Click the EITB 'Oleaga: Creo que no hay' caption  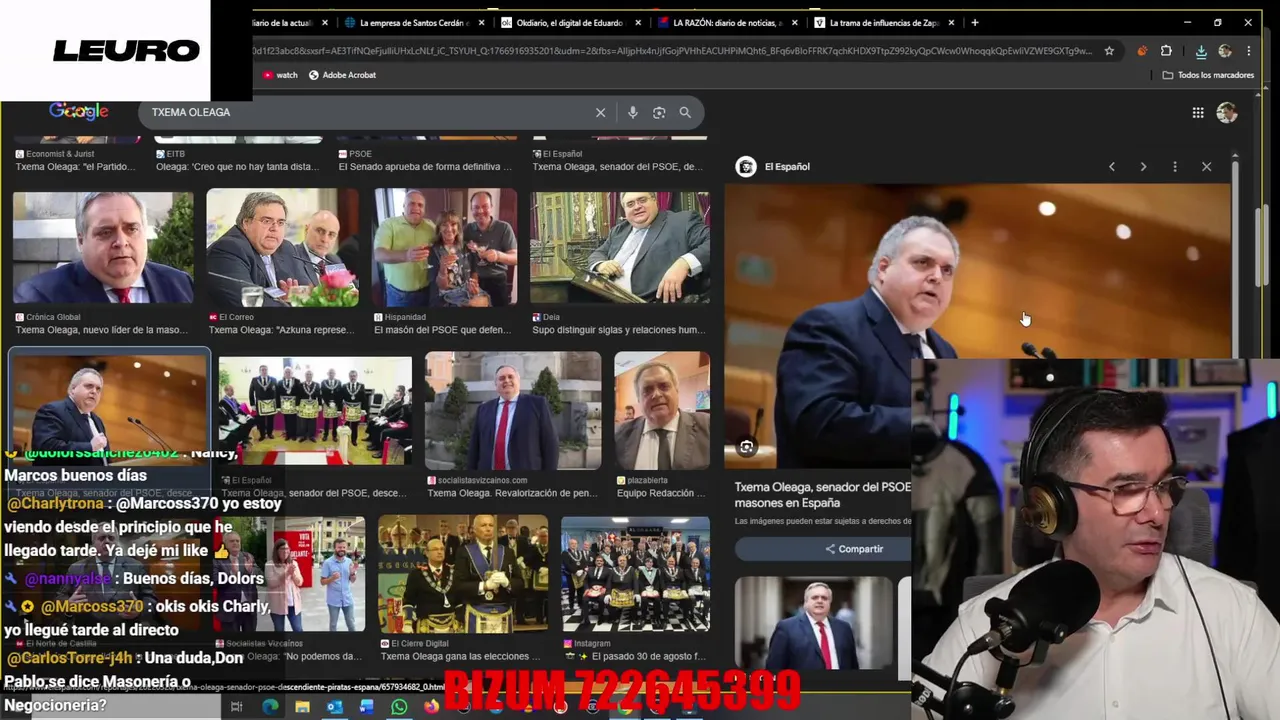point(237,167)
